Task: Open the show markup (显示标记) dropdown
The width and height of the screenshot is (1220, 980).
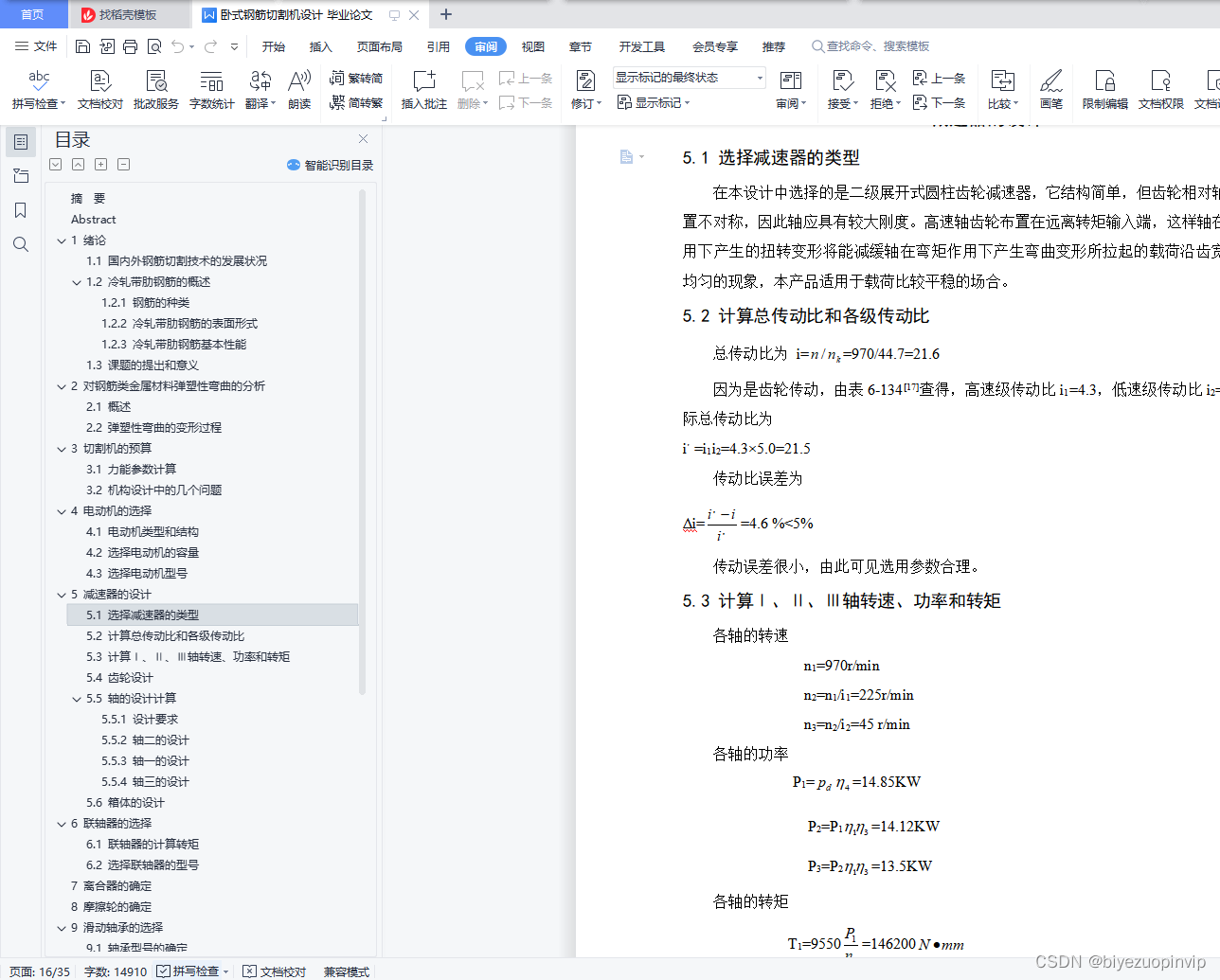Action: [654, 102]
